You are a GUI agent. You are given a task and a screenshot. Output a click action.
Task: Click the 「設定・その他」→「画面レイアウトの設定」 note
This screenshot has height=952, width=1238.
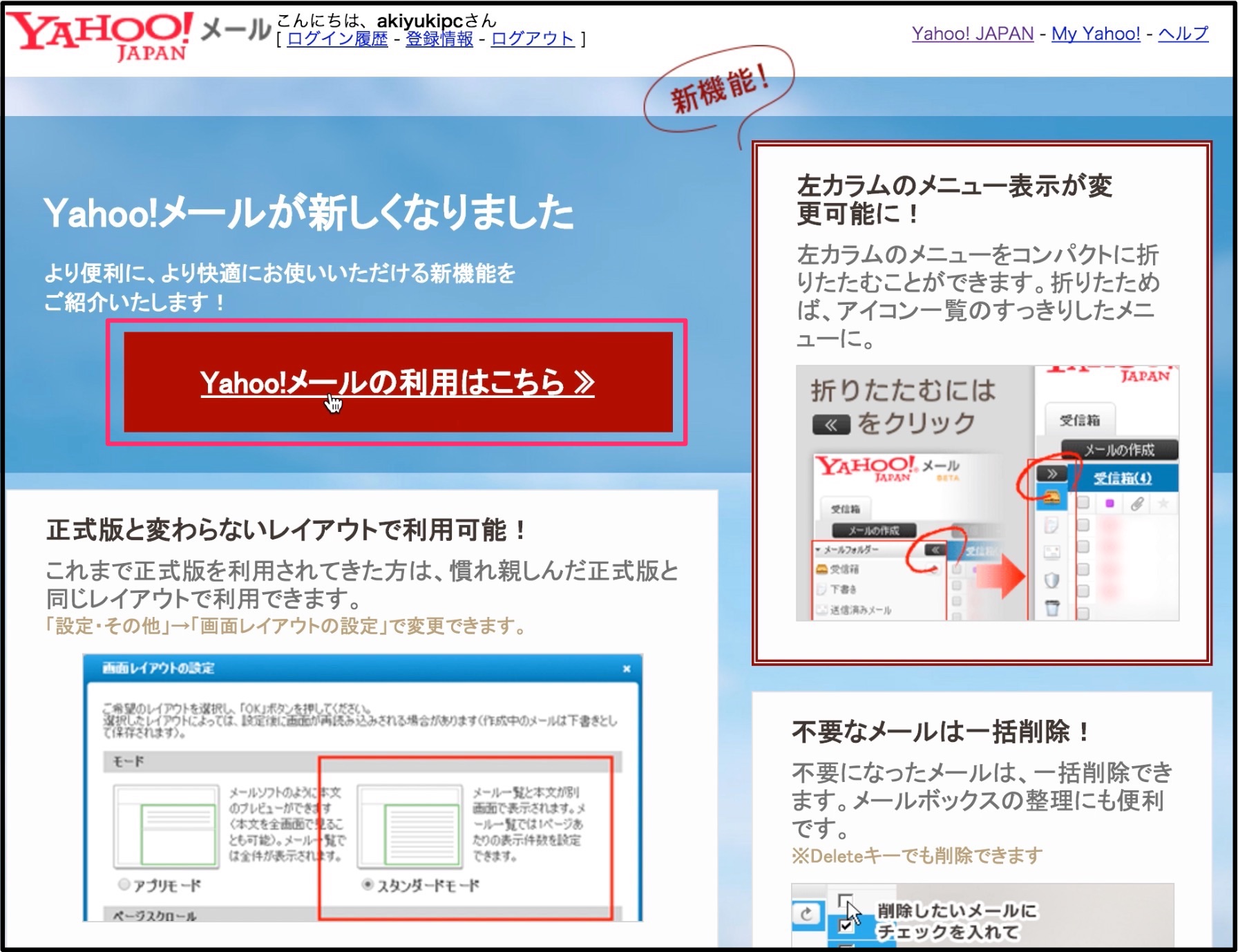(x=287, y=626)
